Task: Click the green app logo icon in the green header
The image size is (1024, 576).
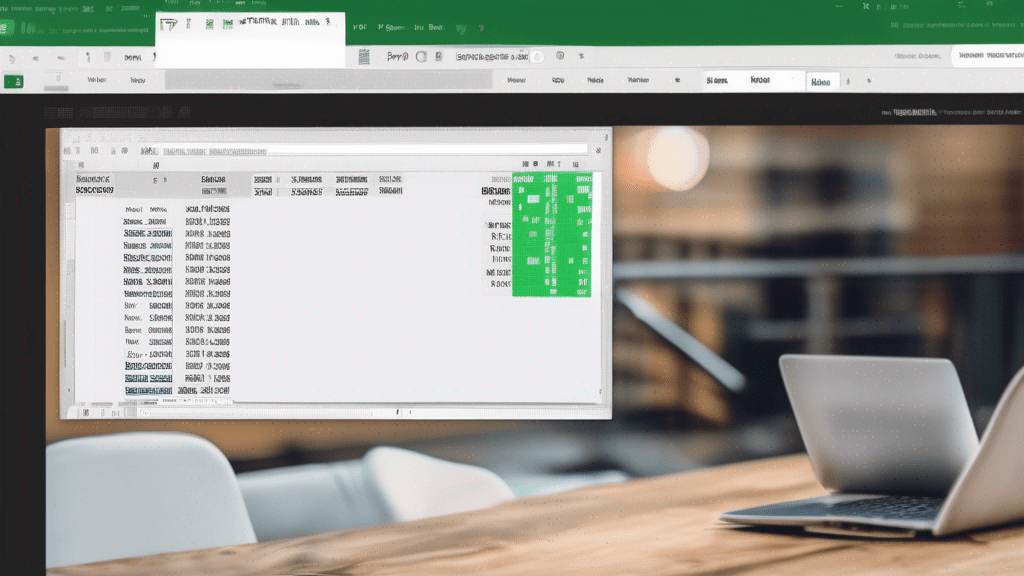Action: [6, 28]
